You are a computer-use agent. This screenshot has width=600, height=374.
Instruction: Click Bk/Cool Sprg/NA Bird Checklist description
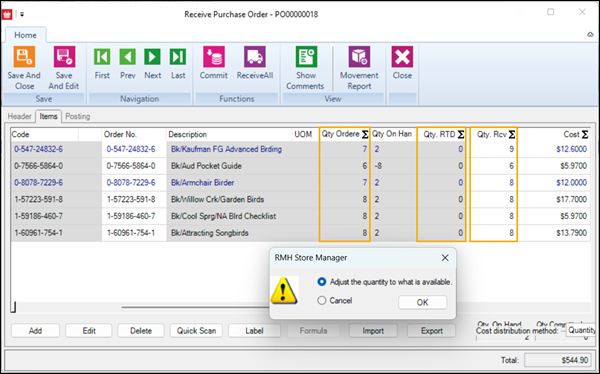point(223,216)
